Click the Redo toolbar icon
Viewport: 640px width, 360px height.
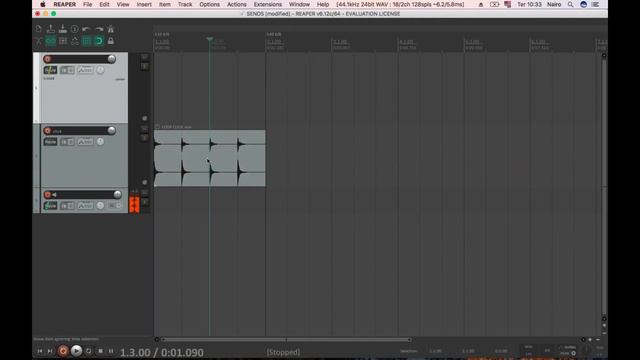click(x=99, y=29)
